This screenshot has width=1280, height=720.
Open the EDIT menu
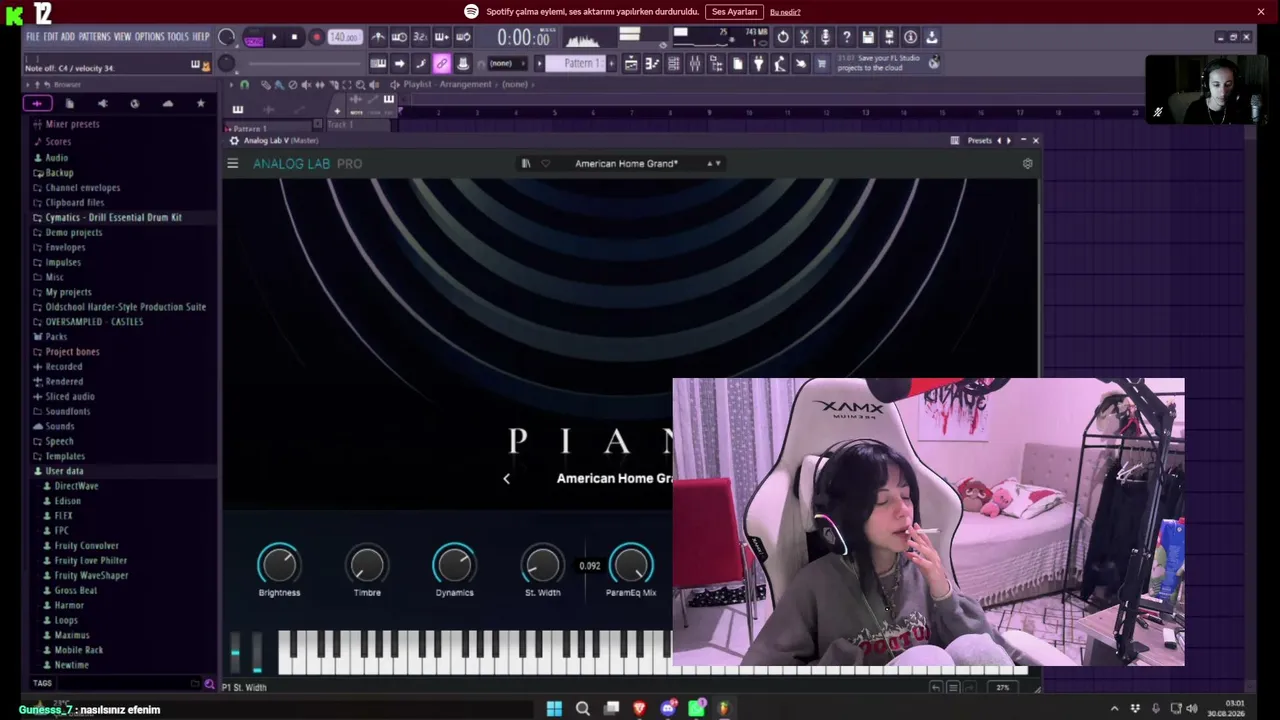(51, 37)
